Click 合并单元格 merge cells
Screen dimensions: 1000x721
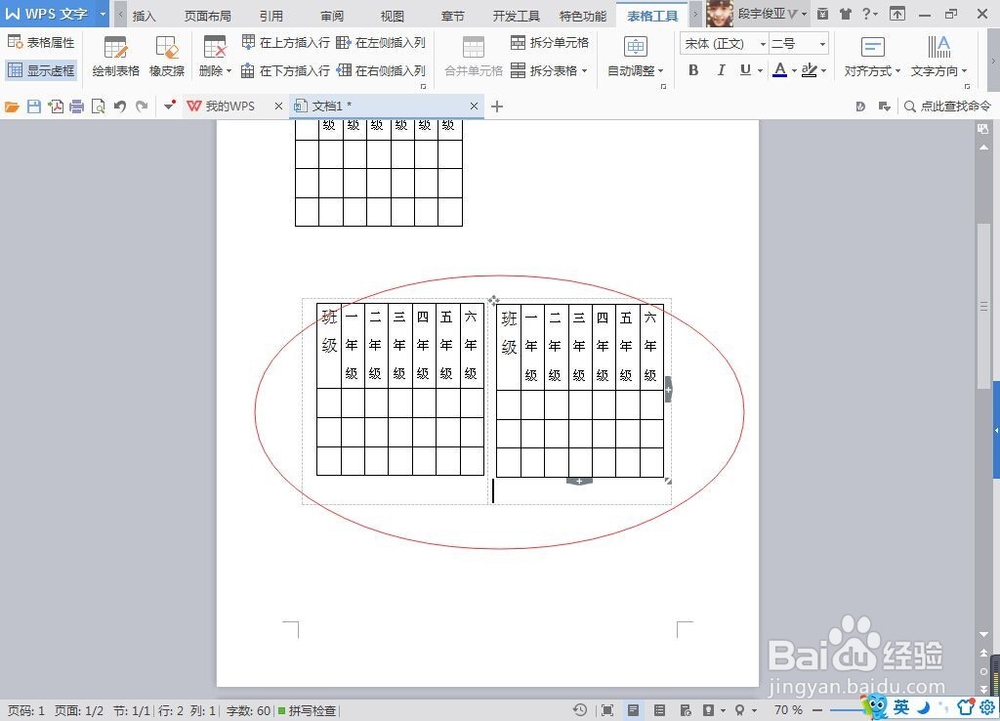[x=473, y=57]
